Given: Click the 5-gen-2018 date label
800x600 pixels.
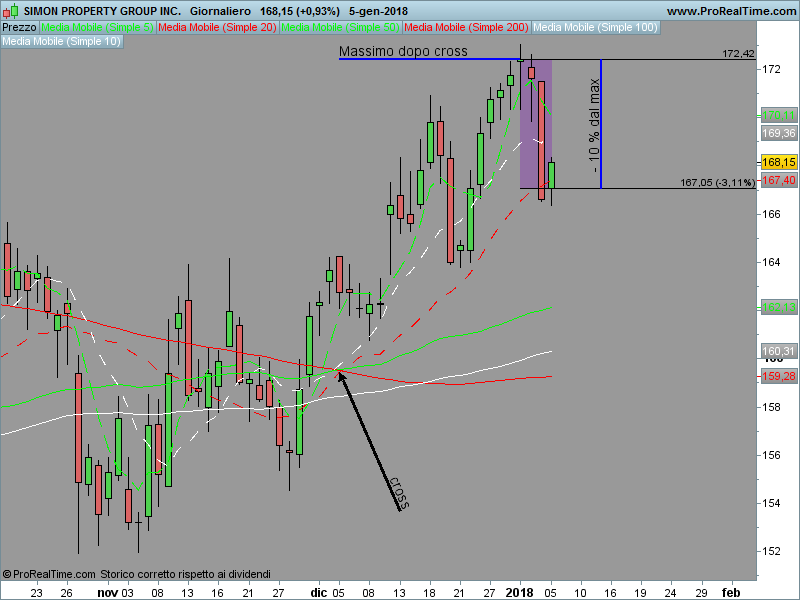Looking at the screenshot, I should click(378, 11).
